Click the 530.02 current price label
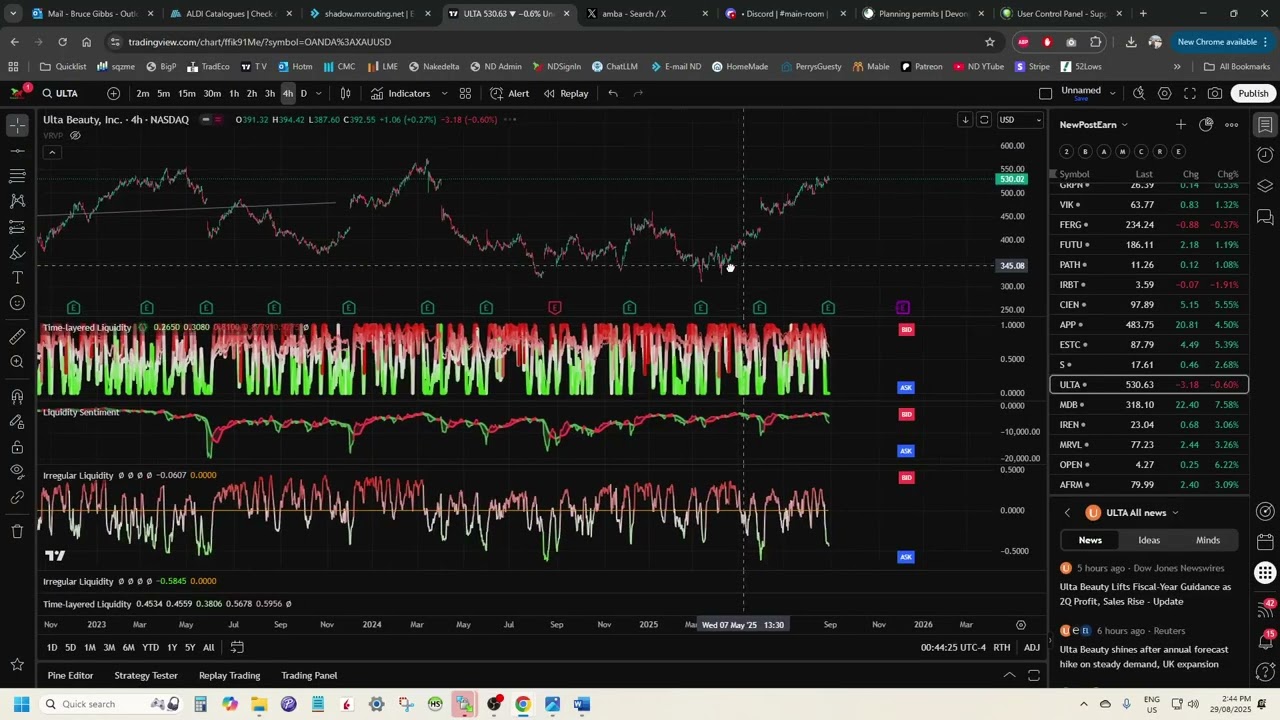Image resolution: width=1280 pixels, height=720 pixels. click(x=1012, y=179)
